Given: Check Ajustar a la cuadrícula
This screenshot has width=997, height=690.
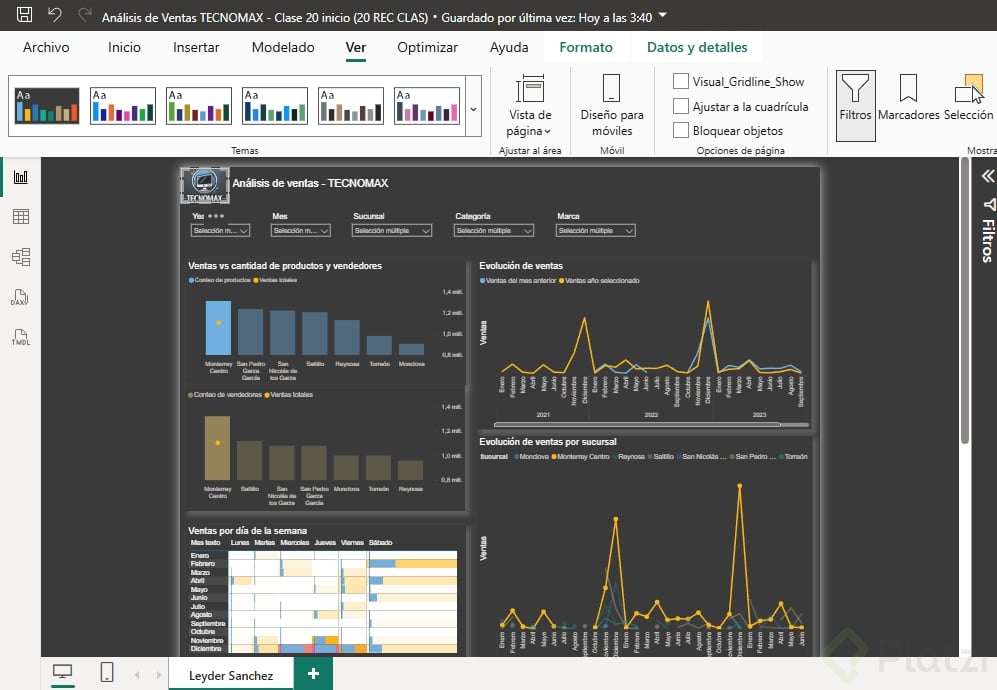Looking at the screenshot, I should tap(681, 106).
